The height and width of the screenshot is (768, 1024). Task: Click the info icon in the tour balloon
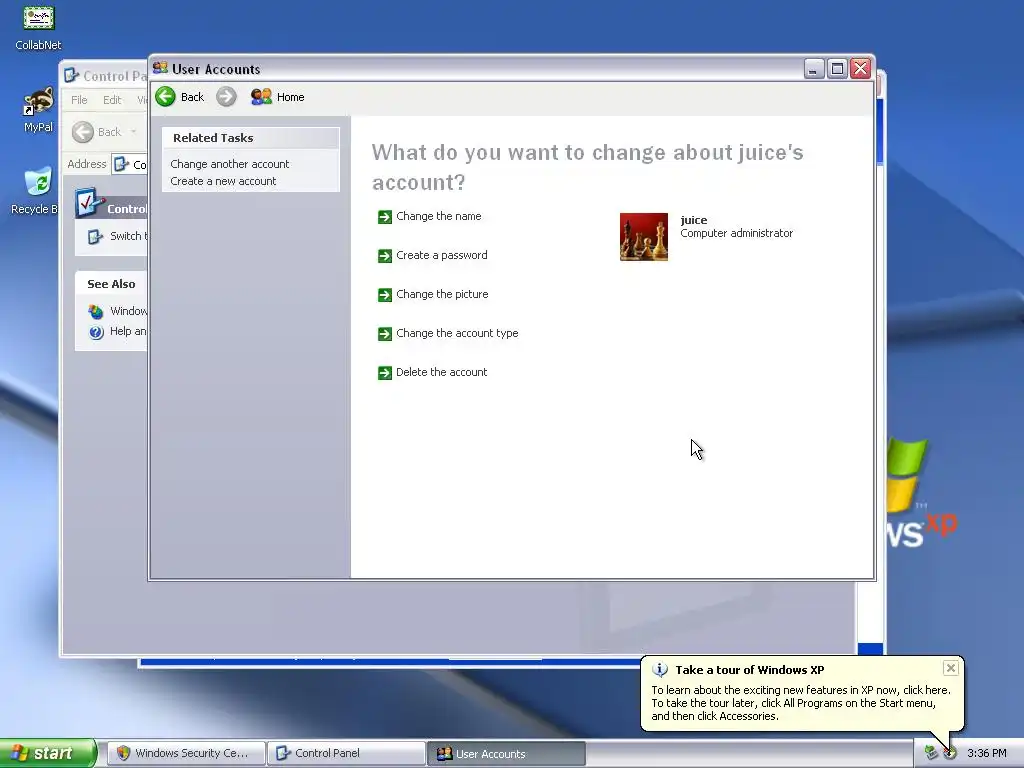pyautogui.click(x=660, y=670)
